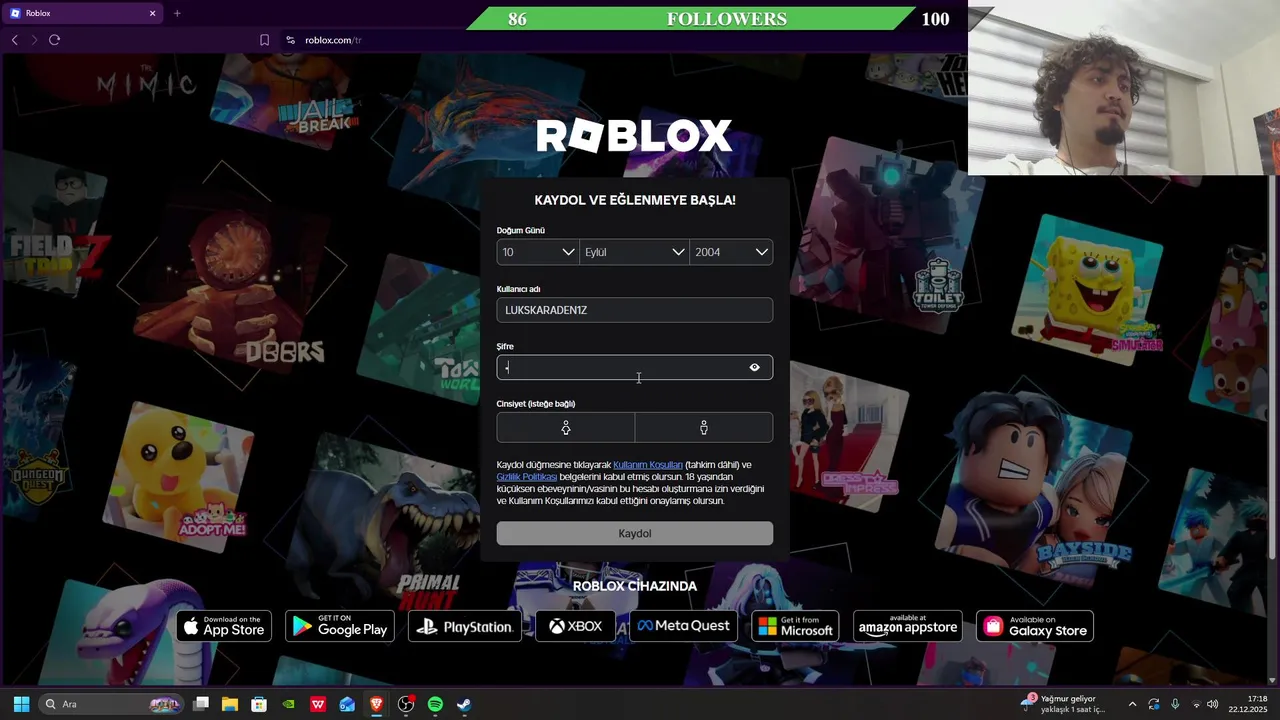Click the PlayStation badge

pyautogui.click(x=465, y=626)
